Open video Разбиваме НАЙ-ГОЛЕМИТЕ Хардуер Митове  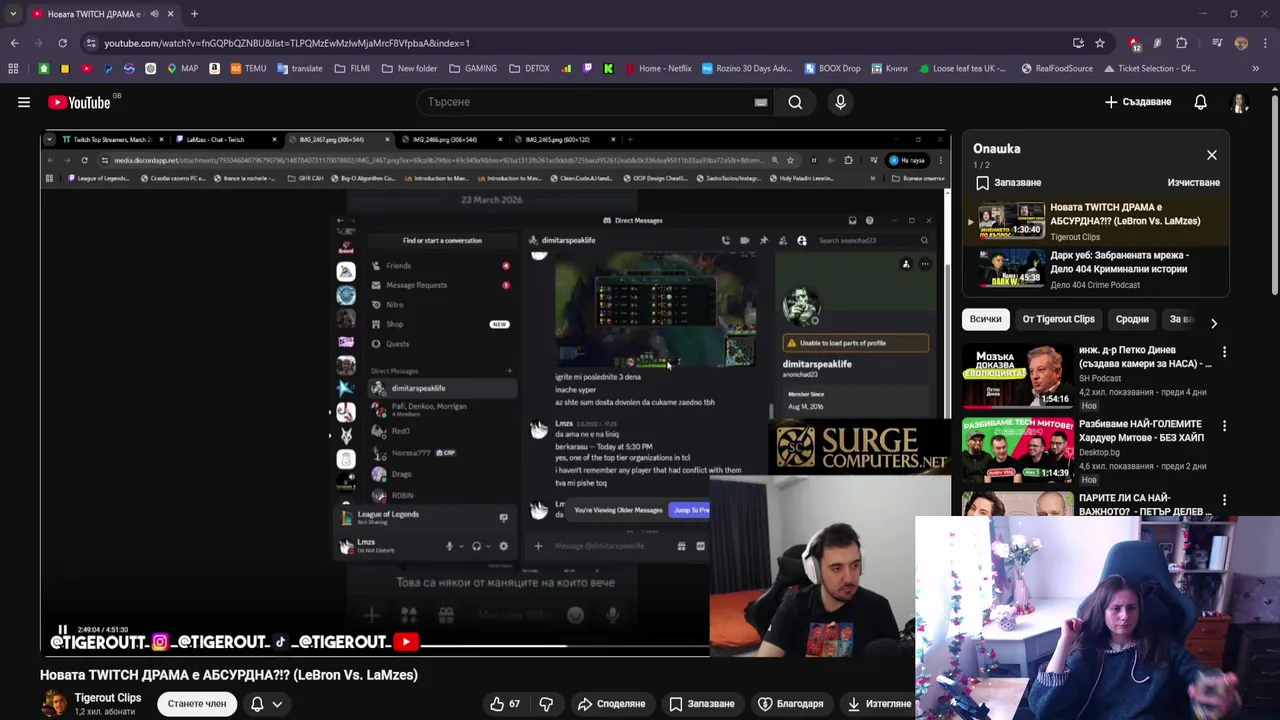[1141, 431]
